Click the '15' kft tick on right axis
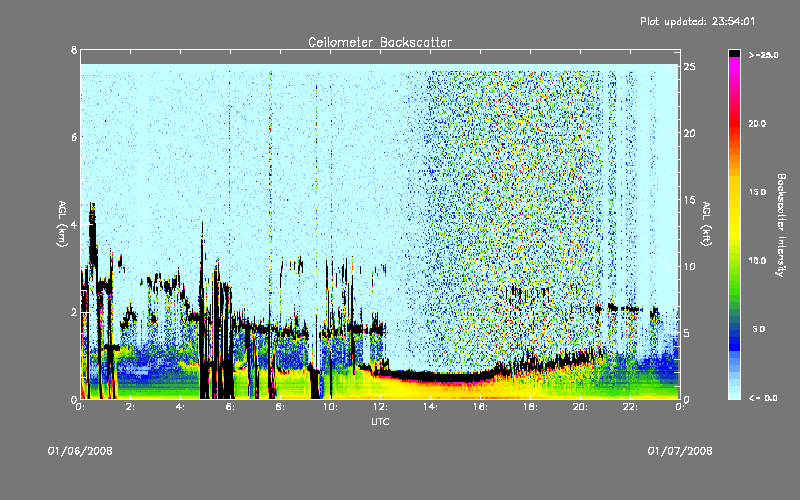 [689, 199]
